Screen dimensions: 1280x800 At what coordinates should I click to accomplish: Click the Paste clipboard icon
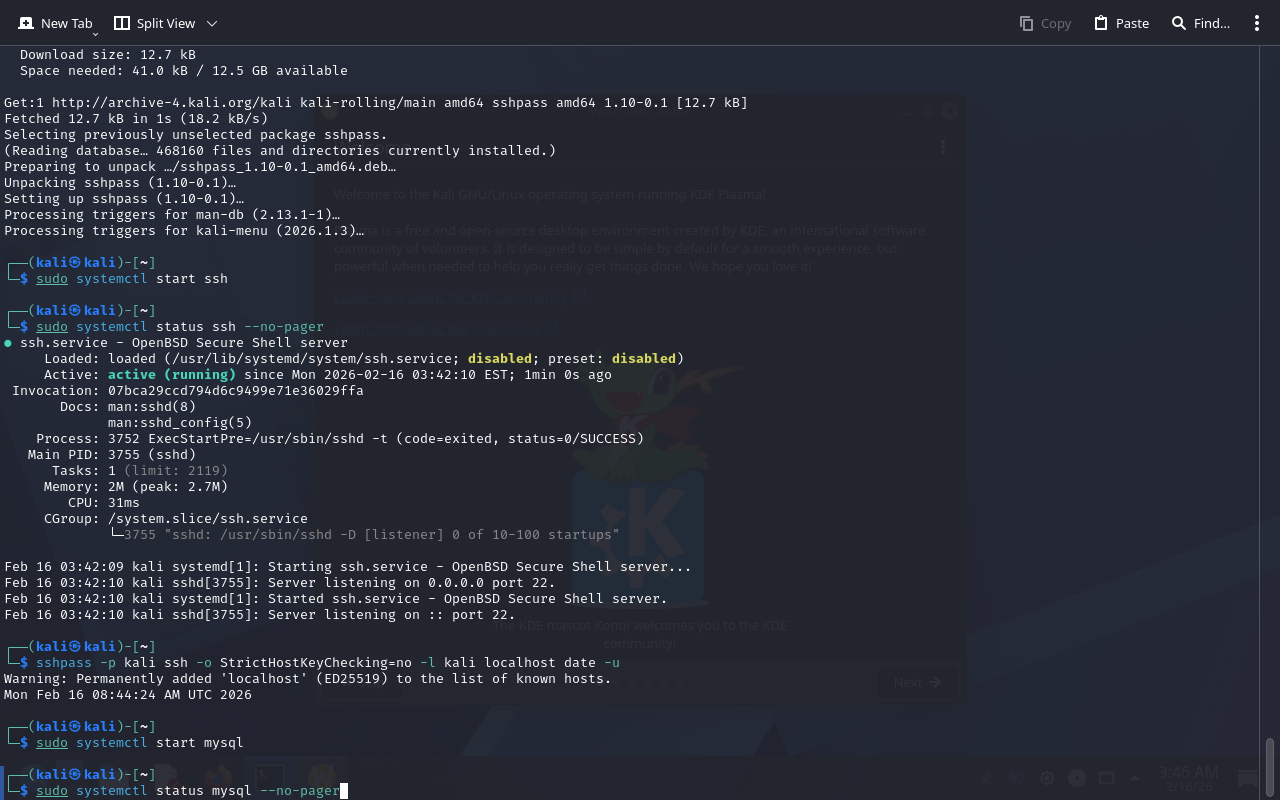coord(1100,23)
